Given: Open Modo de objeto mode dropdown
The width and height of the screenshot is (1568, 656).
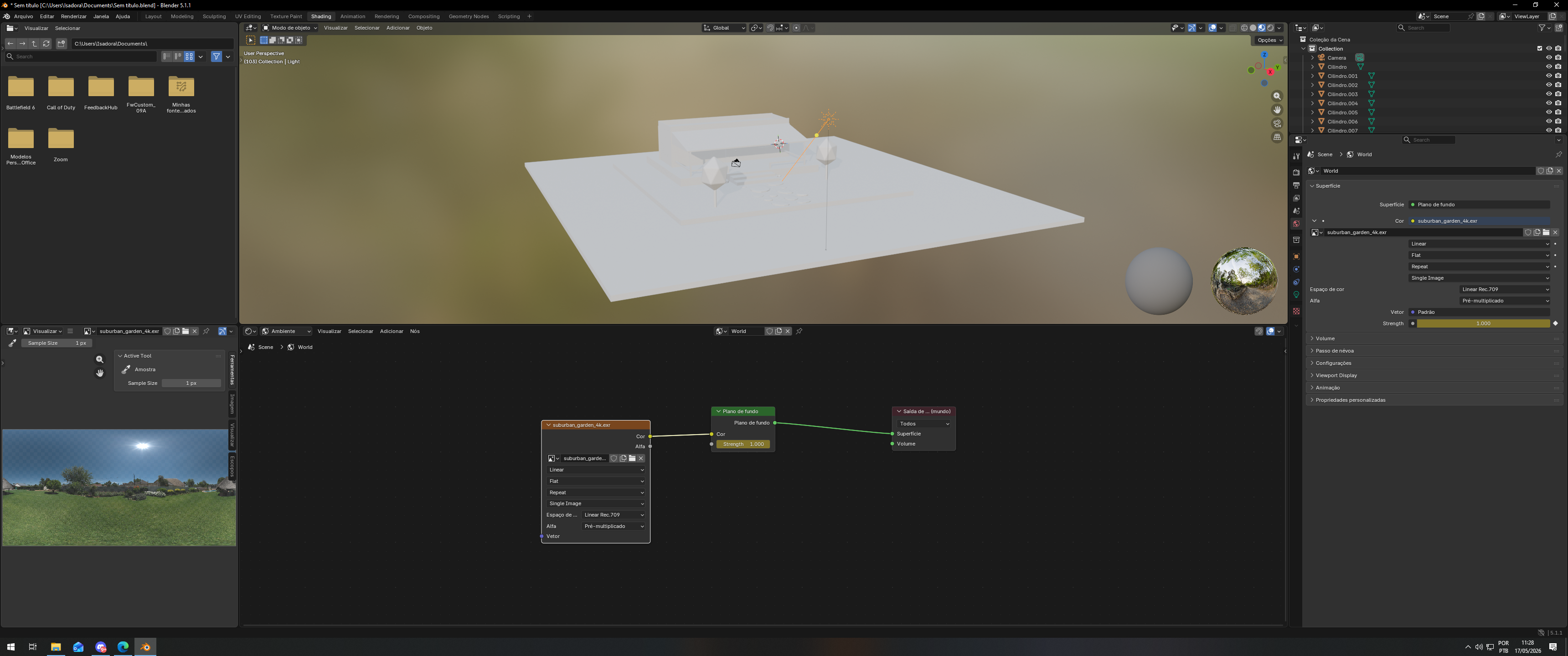Looking at the screenshot, I should (x=290, y=28).
